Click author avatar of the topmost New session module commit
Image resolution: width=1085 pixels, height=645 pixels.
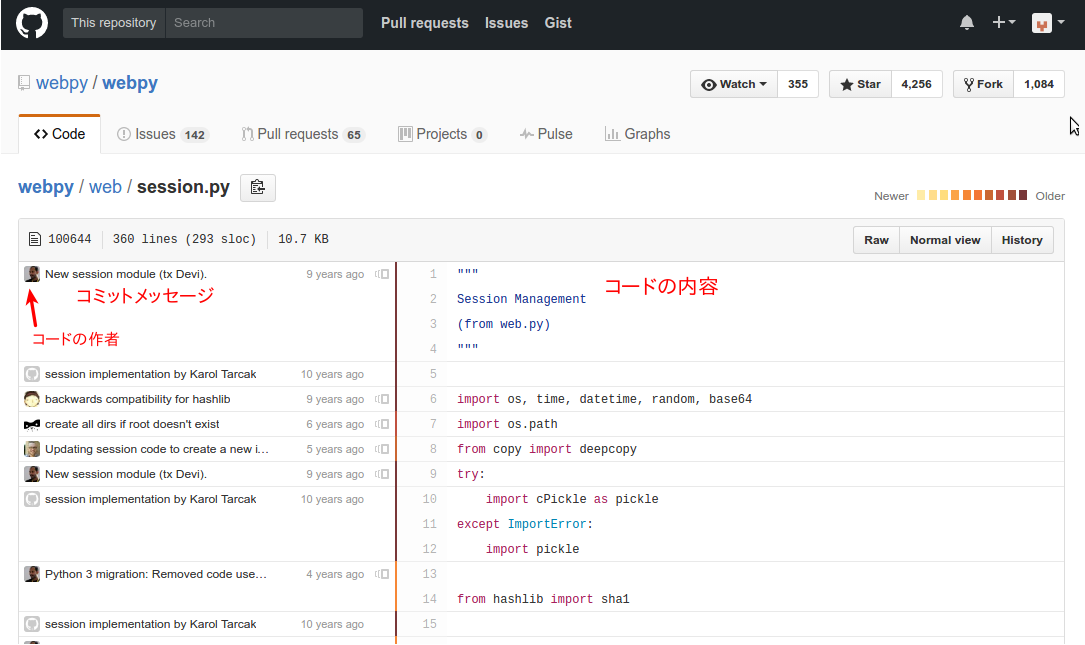32,274
